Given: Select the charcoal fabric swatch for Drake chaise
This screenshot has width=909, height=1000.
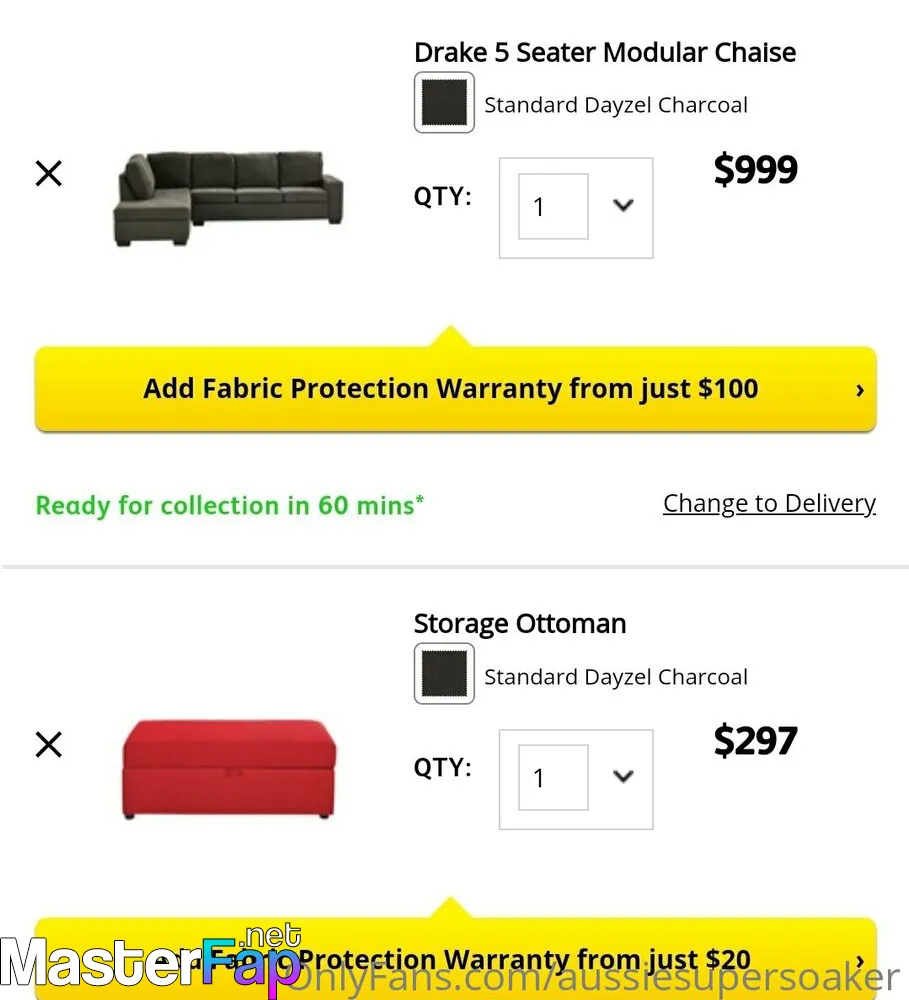Looking at the screenshot, I should click(x=444, y=102).
